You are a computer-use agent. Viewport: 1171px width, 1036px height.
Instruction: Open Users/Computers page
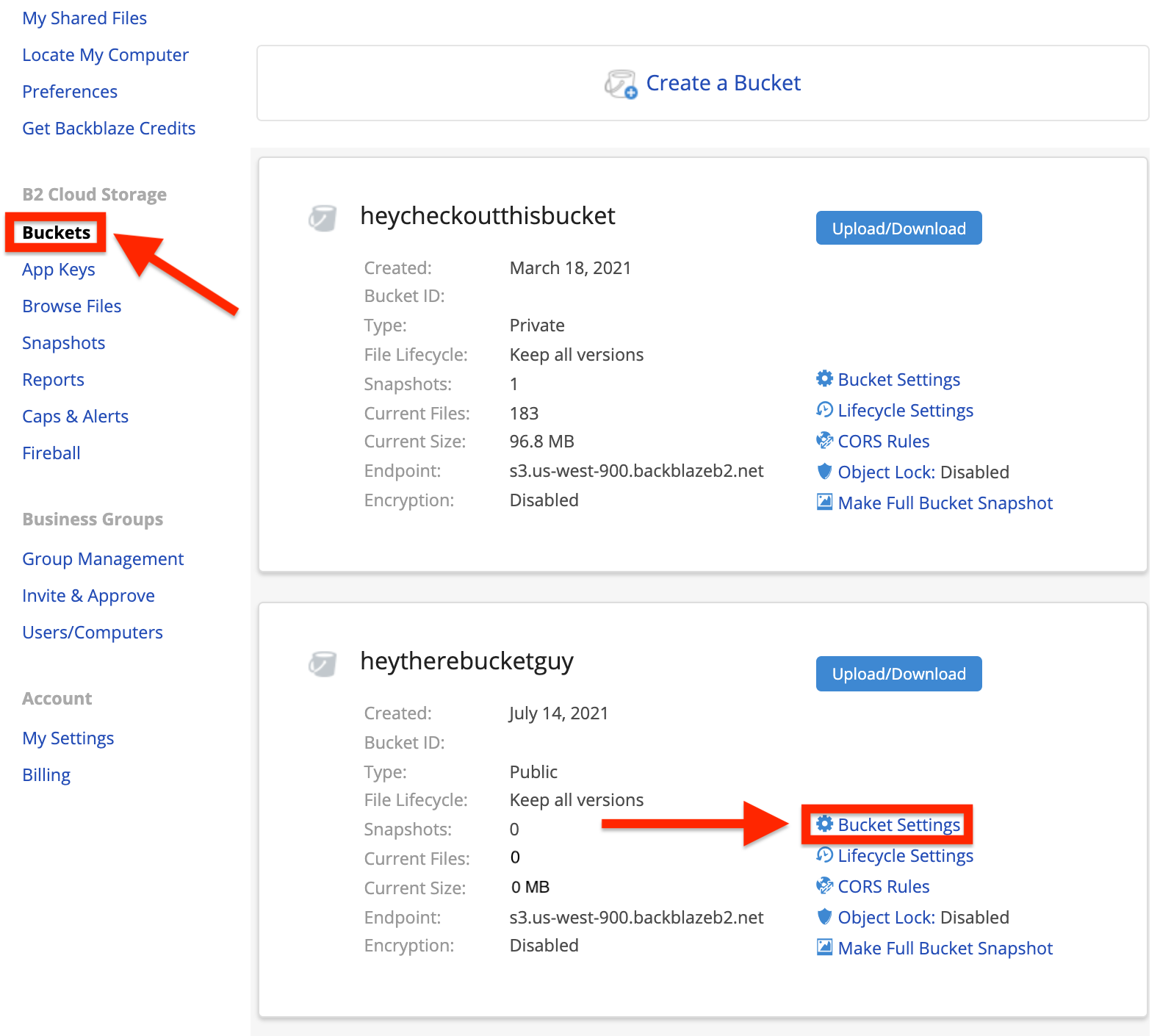pyautogui.click(x=93, y=633)
